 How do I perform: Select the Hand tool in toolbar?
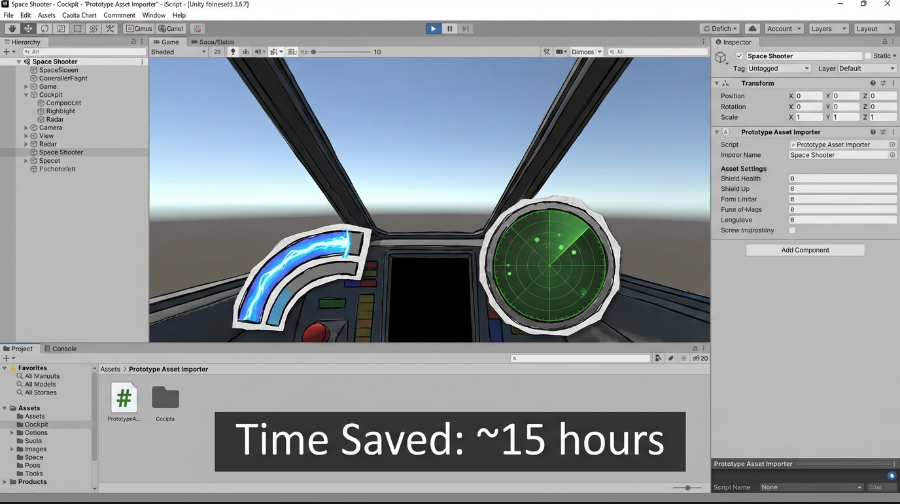[11, 28]
